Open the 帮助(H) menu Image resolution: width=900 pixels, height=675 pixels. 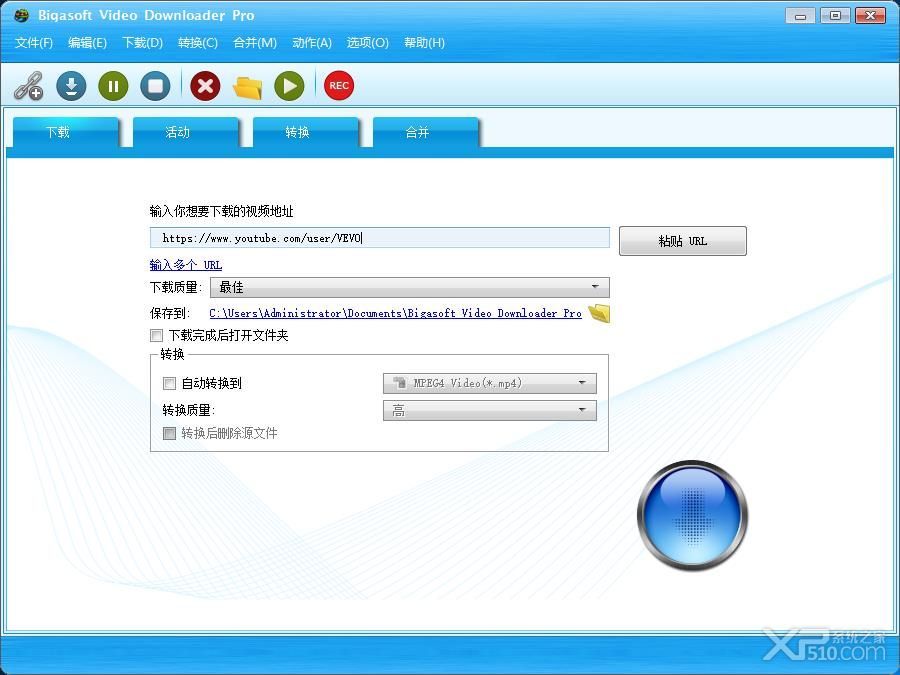[424, 43]
